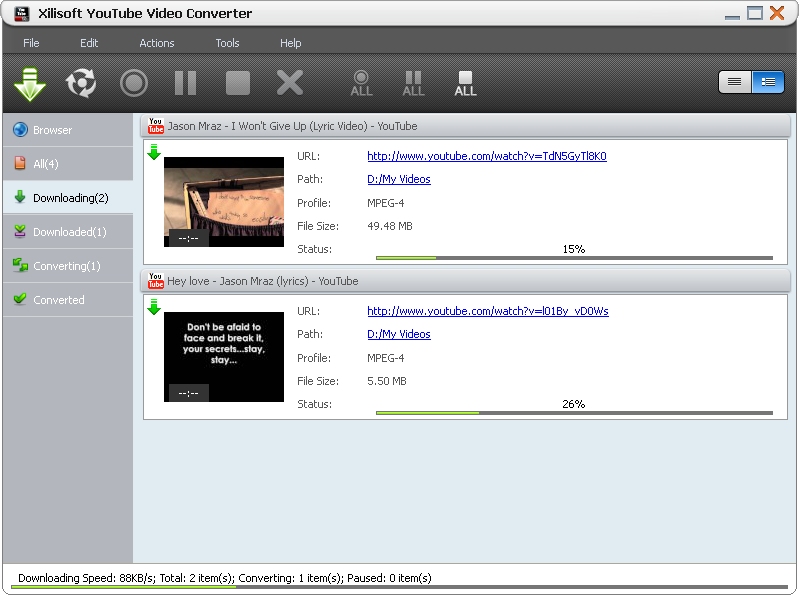Click the --:-- time label on Hey love thumbnail
Screen dimensions: 799x595
189,393
